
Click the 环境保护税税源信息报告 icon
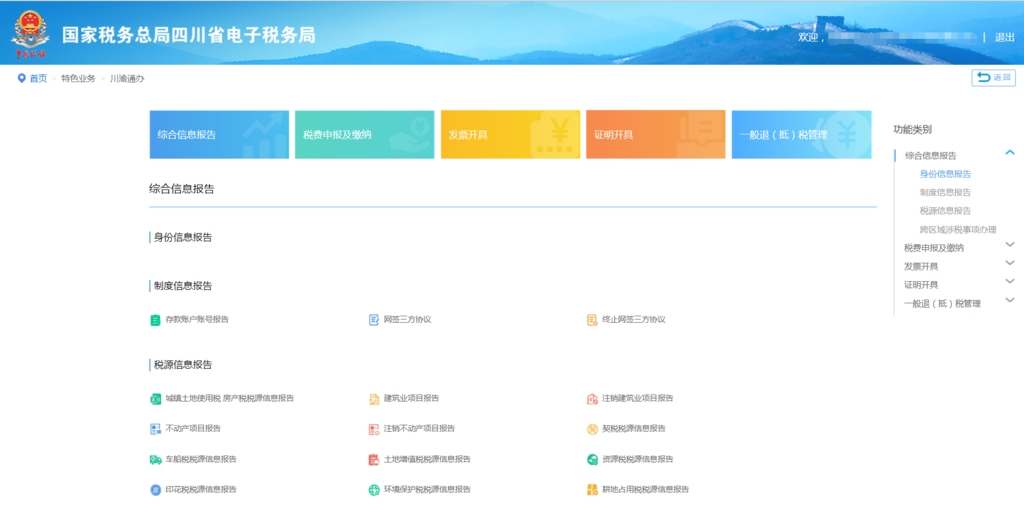[x=374, y=490]
